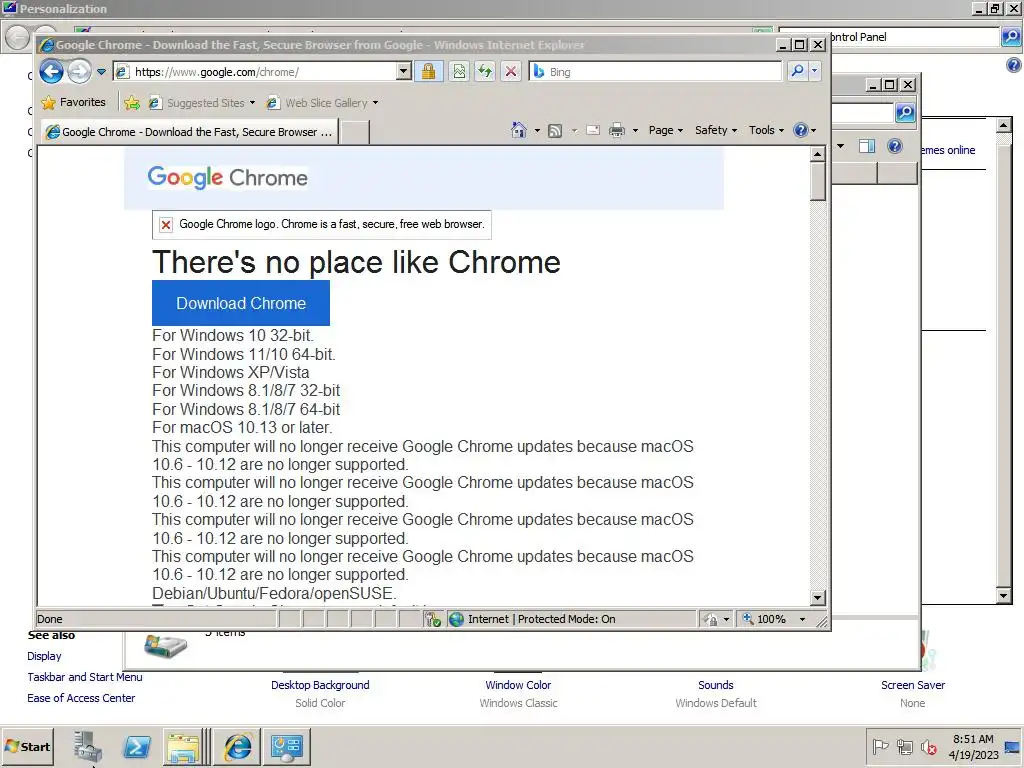Click the Add to Favorites Bar icon
Viewport: 1024px width, 768px height.
click(132, 103)
